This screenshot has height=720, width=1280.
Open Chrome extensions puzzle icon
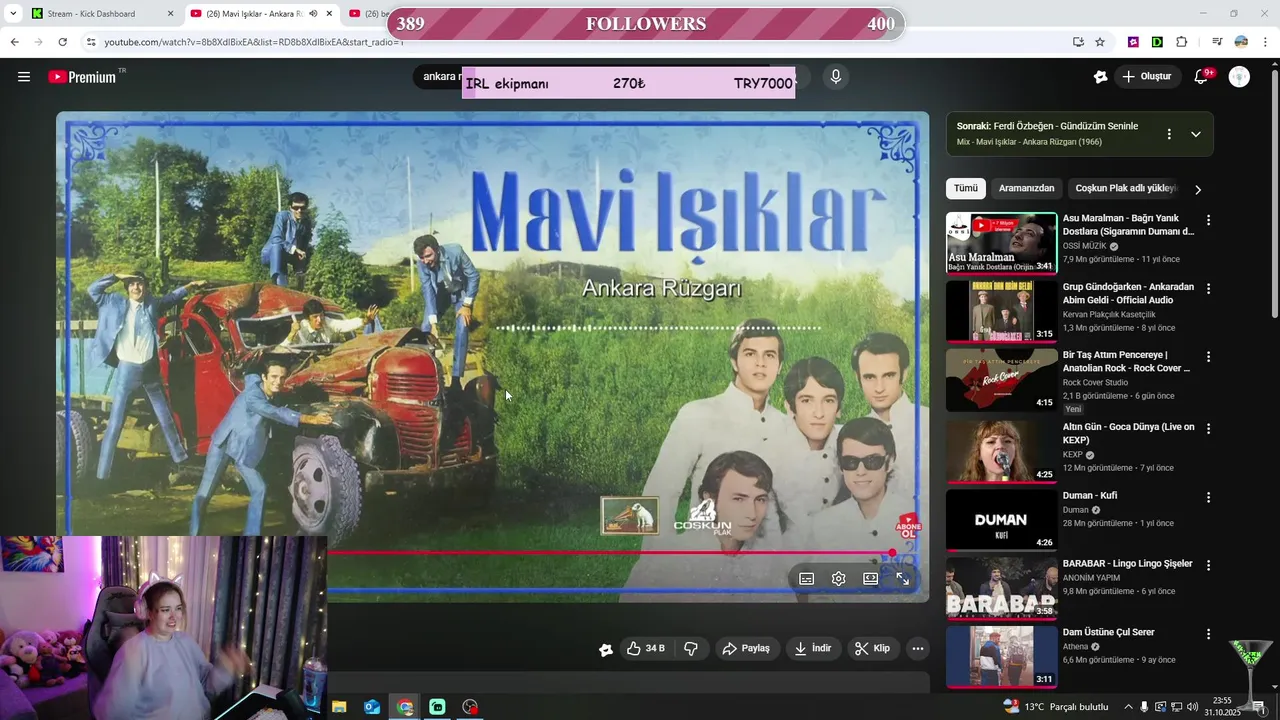1181,42
